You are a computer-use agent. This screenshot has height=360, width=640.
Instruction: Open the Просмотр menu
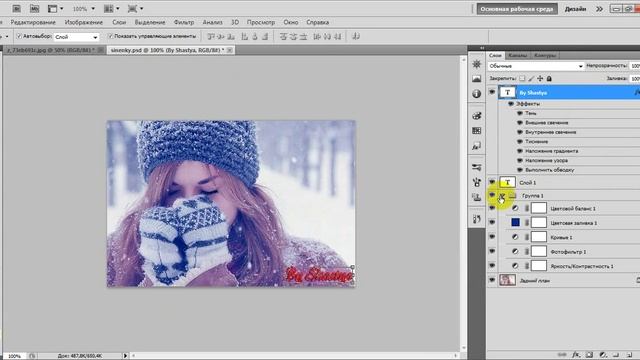coord(260,22)
